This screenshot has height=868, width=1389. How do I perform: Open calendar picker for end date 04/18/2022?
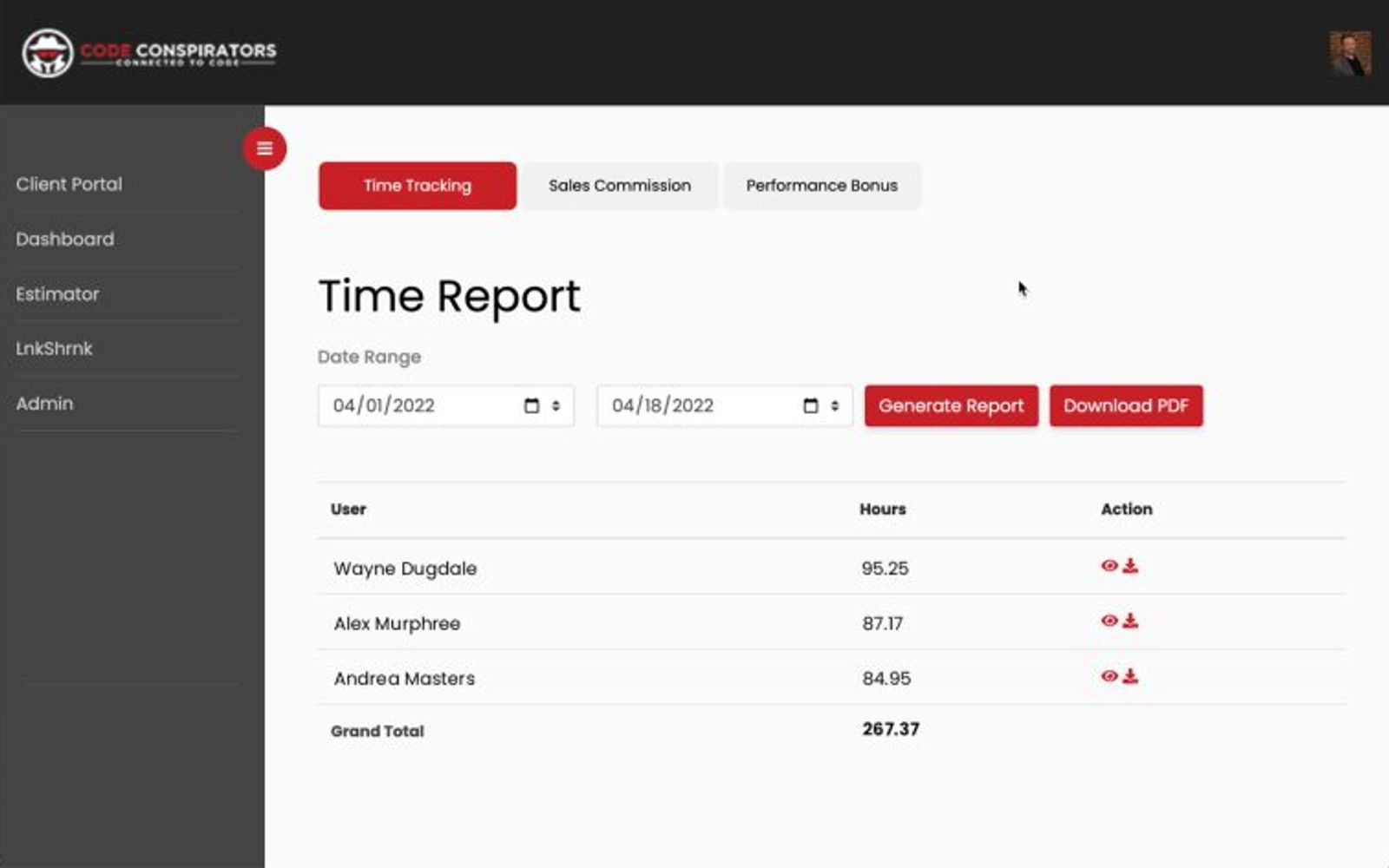click(811, 405)
